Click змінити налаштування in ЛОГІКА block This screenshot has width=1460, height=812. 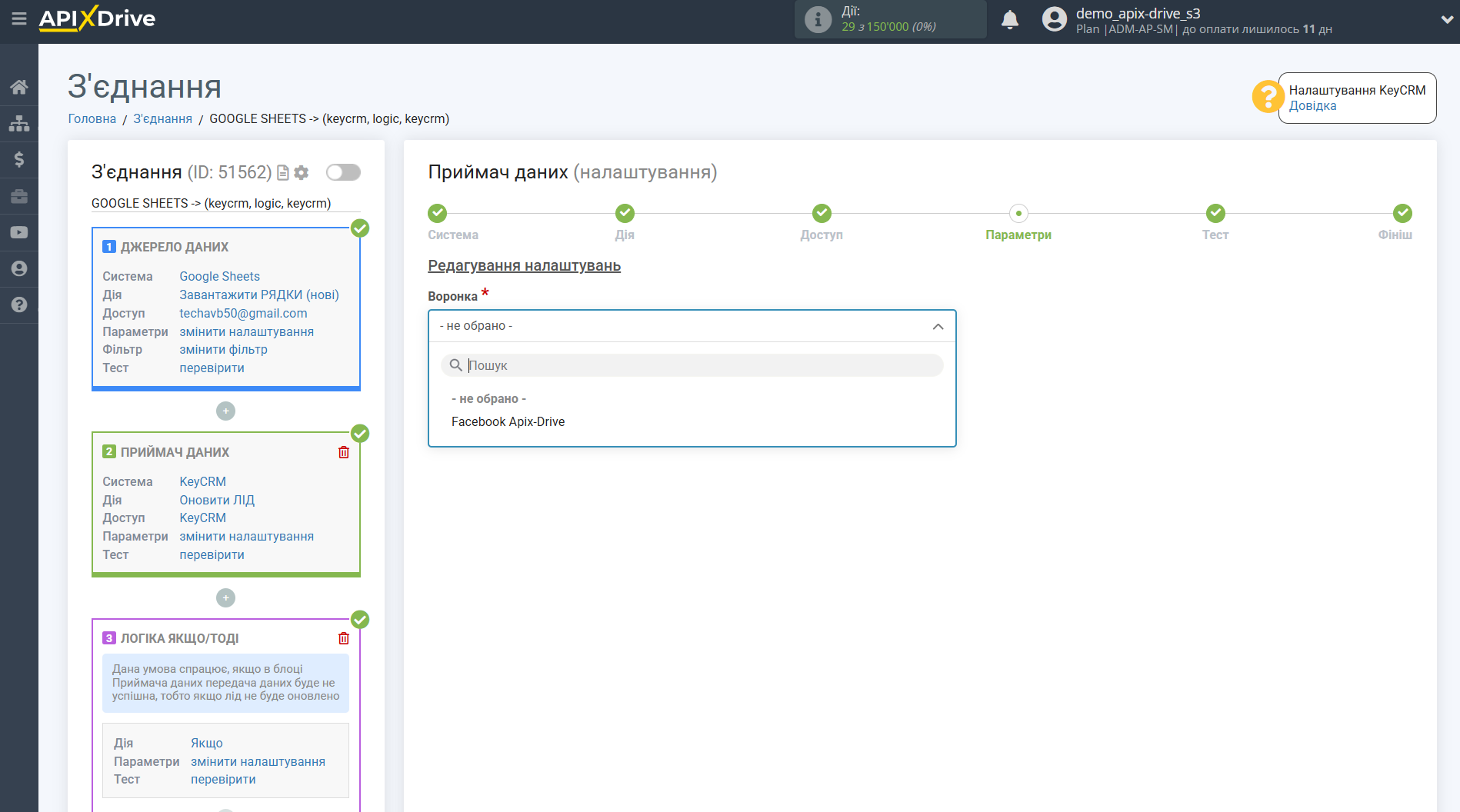[258, 761]
